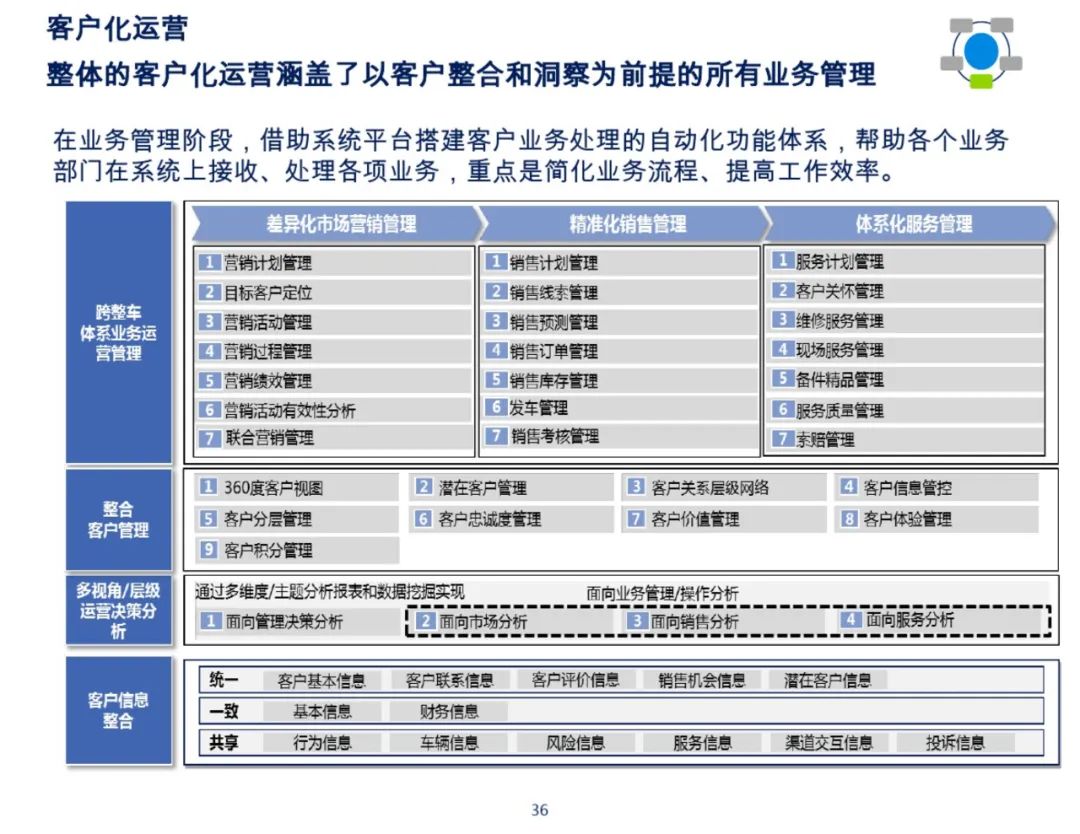Click the 销售机会信息 cell
The width and height of the screenshot is (1080, 834).
[702, 680]
